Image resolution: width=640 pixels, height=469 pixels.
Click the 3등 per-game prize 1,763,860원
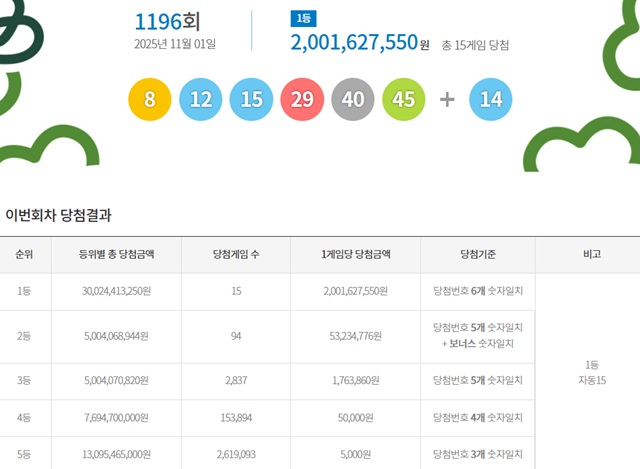coord(355,381)
